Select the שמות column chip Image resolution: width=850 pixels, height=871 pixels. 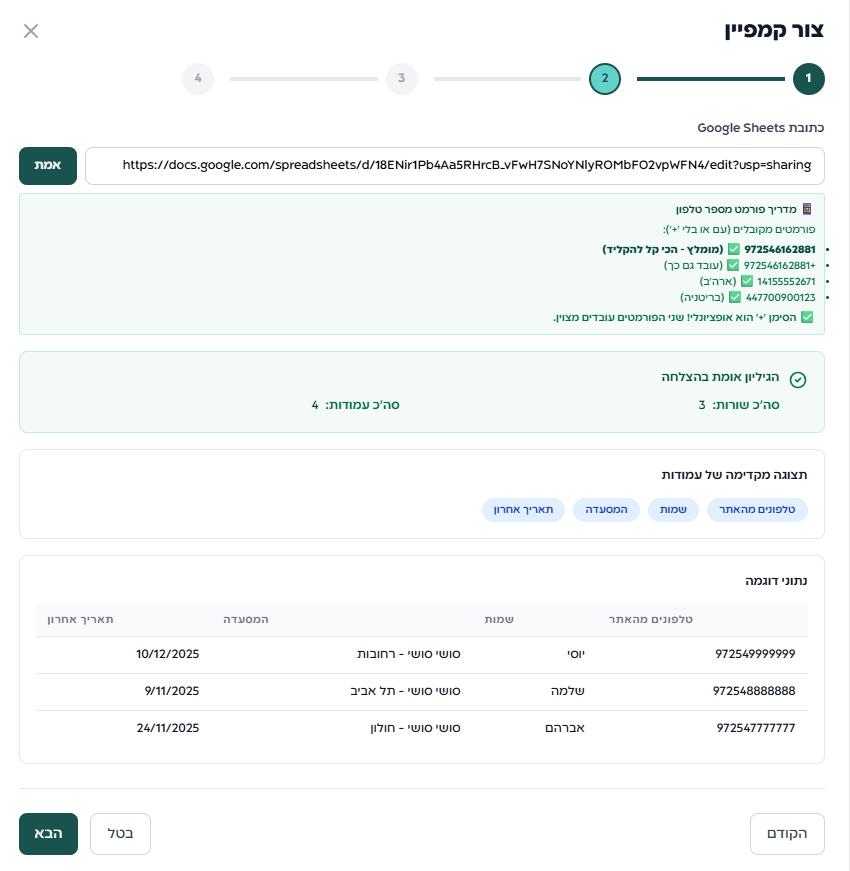pos(672,510)
